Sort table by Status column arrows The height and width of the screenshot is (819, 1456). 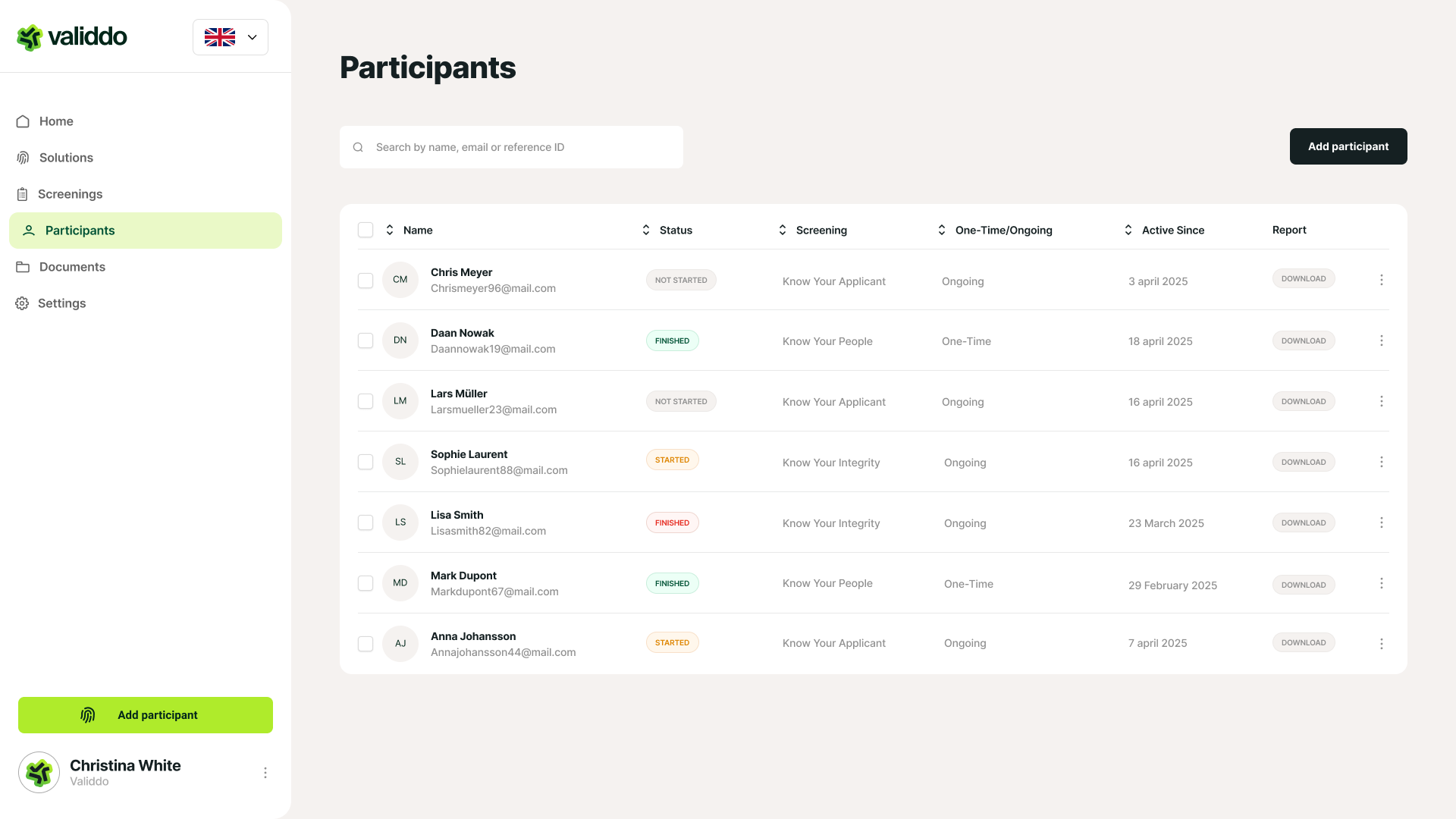tap(646, 230)
